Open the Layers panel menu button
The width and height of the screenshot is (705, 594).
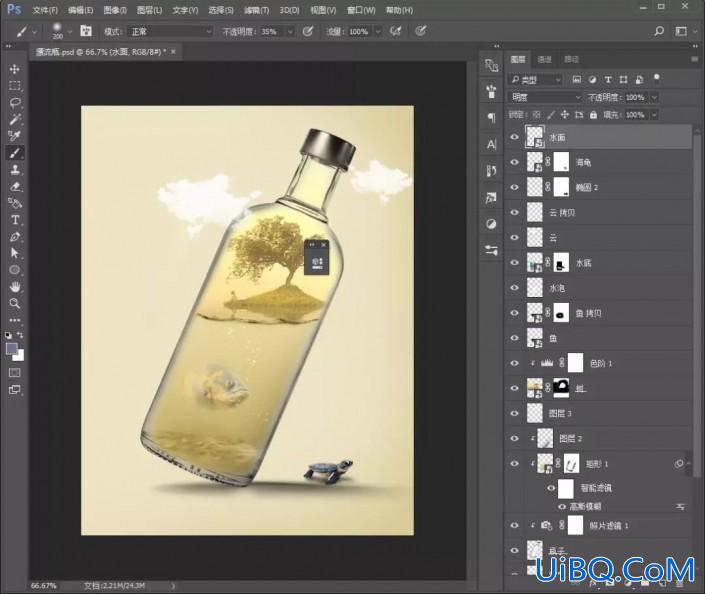694,59
